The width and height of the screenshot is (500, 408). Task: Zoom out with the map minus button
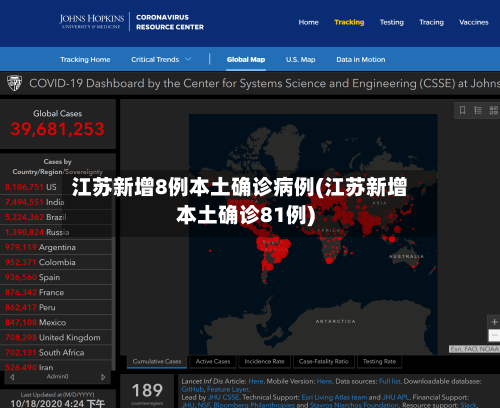click(x=494, y=335)
